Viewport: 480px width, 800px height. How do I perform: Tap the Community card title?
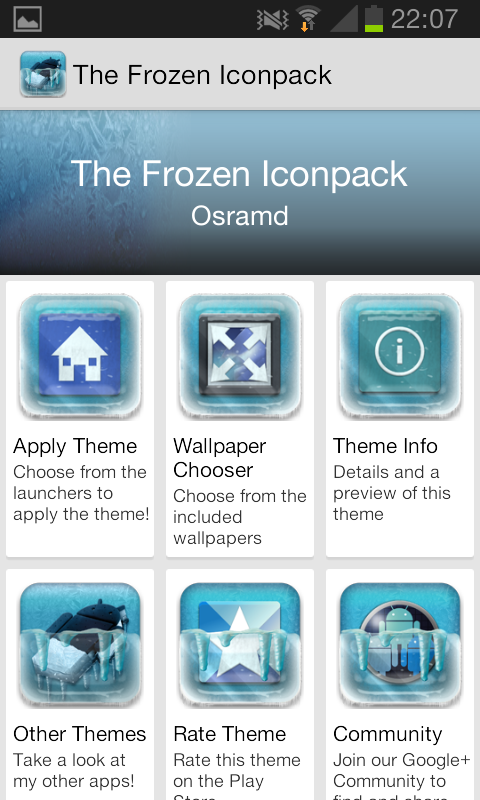[x=388, y=735]
